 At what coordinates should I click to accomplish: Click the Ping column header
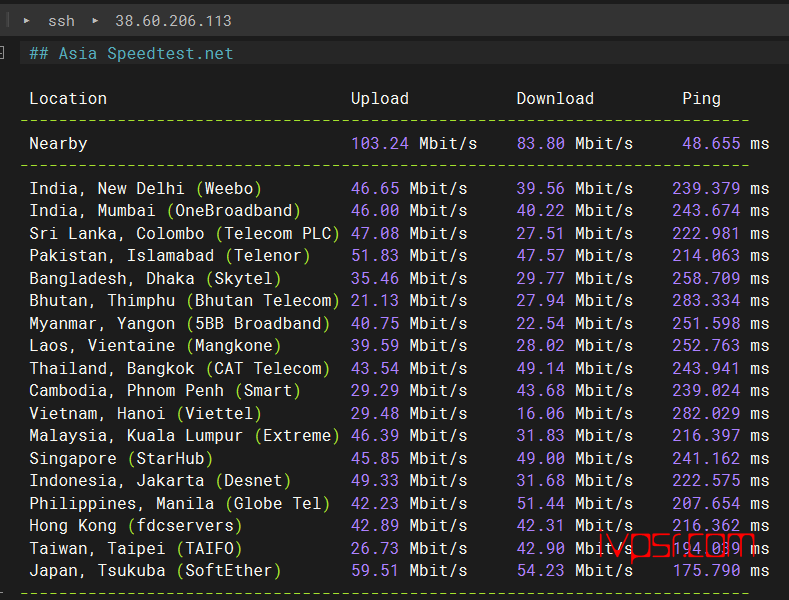coord(701,99)
